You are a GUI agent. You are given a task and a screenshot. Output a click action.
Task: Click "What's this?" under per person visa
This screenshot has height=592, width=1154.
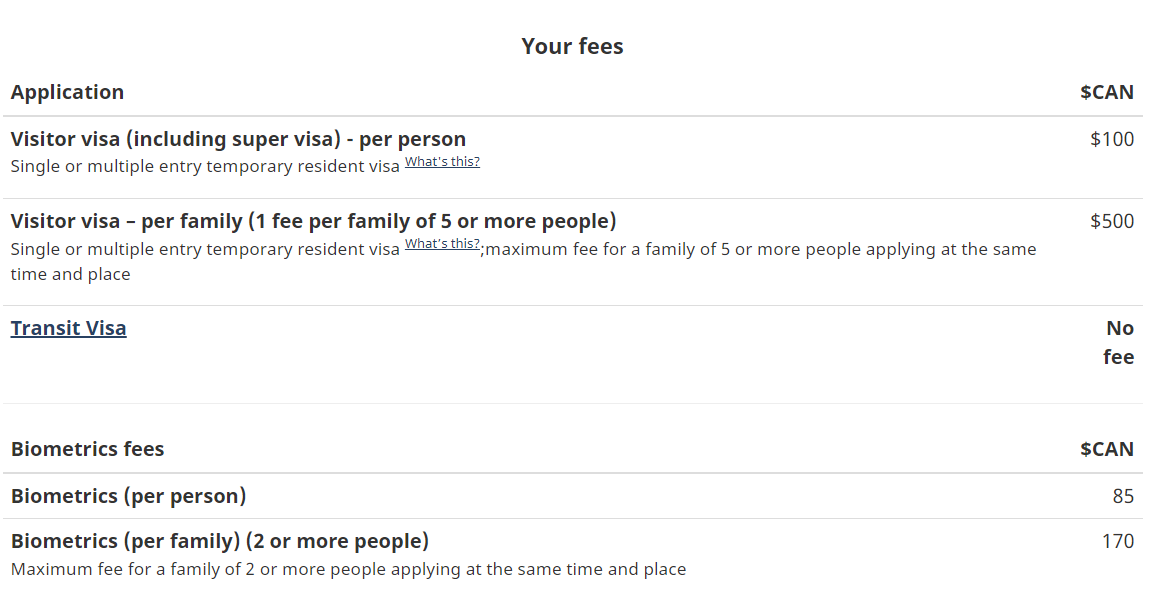pyautogui.click(x=442, y=162)
